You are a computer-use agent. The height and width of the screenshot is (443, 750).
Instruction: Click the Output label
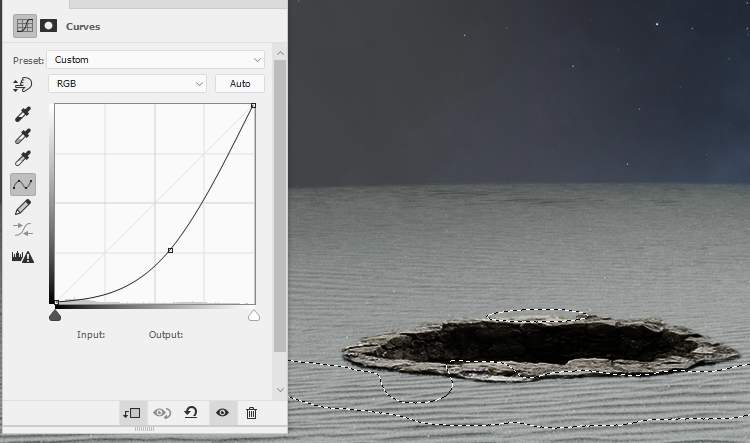point(165,335)
